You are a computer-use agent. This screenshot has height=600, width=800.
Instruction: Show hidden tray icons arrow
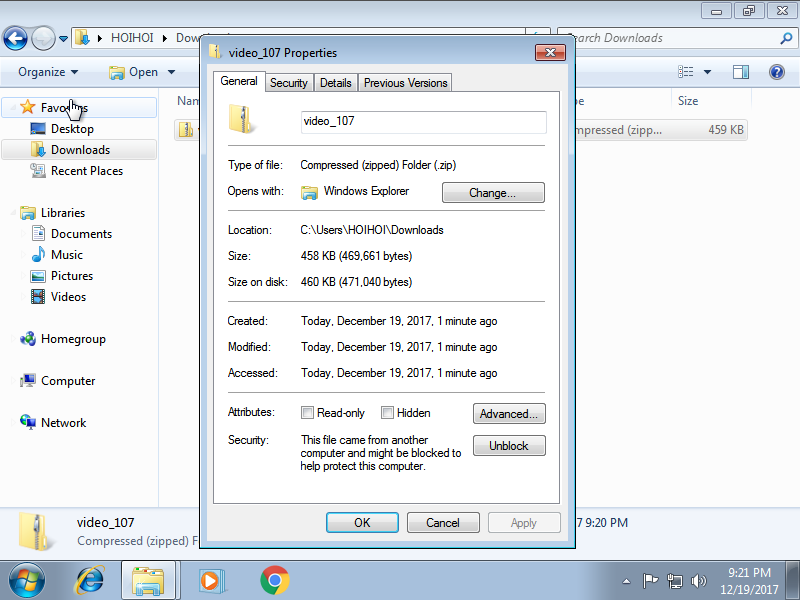tap(627, 581)
